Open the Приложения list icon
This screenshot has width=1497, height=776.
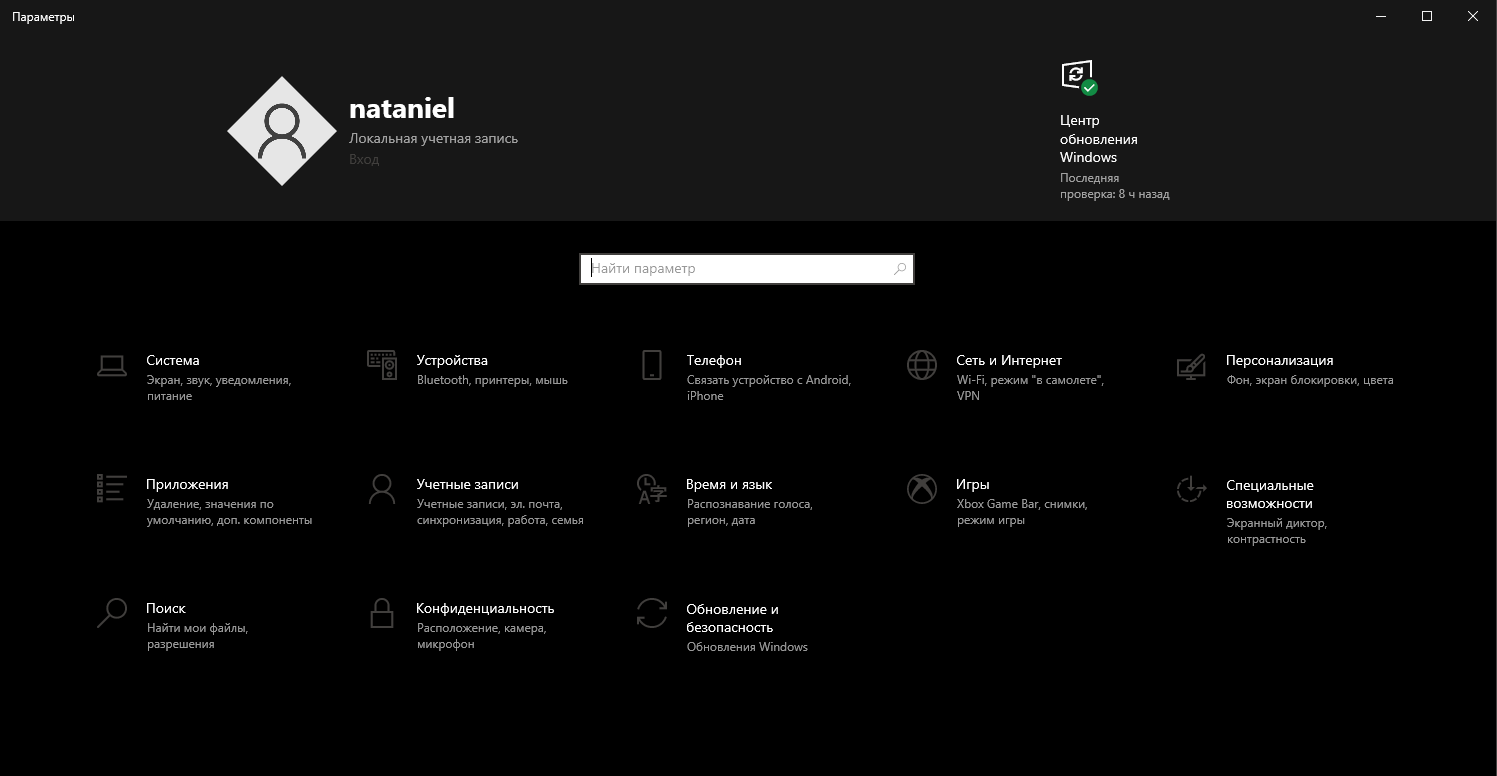tap(112, 489)
